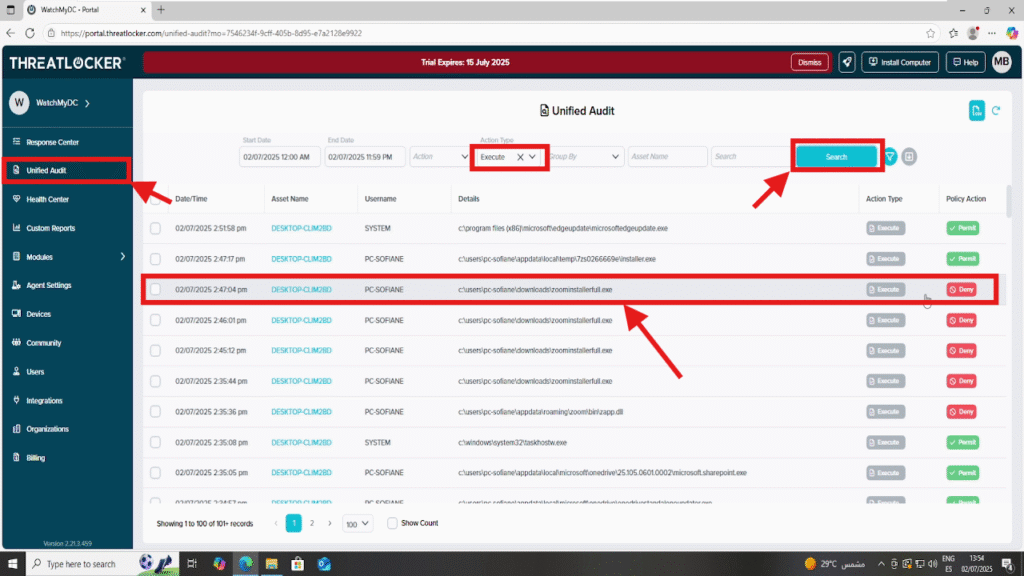Open DESKTOP-CLIM2BD link in 2:35:08 pm row

(301, 442)
